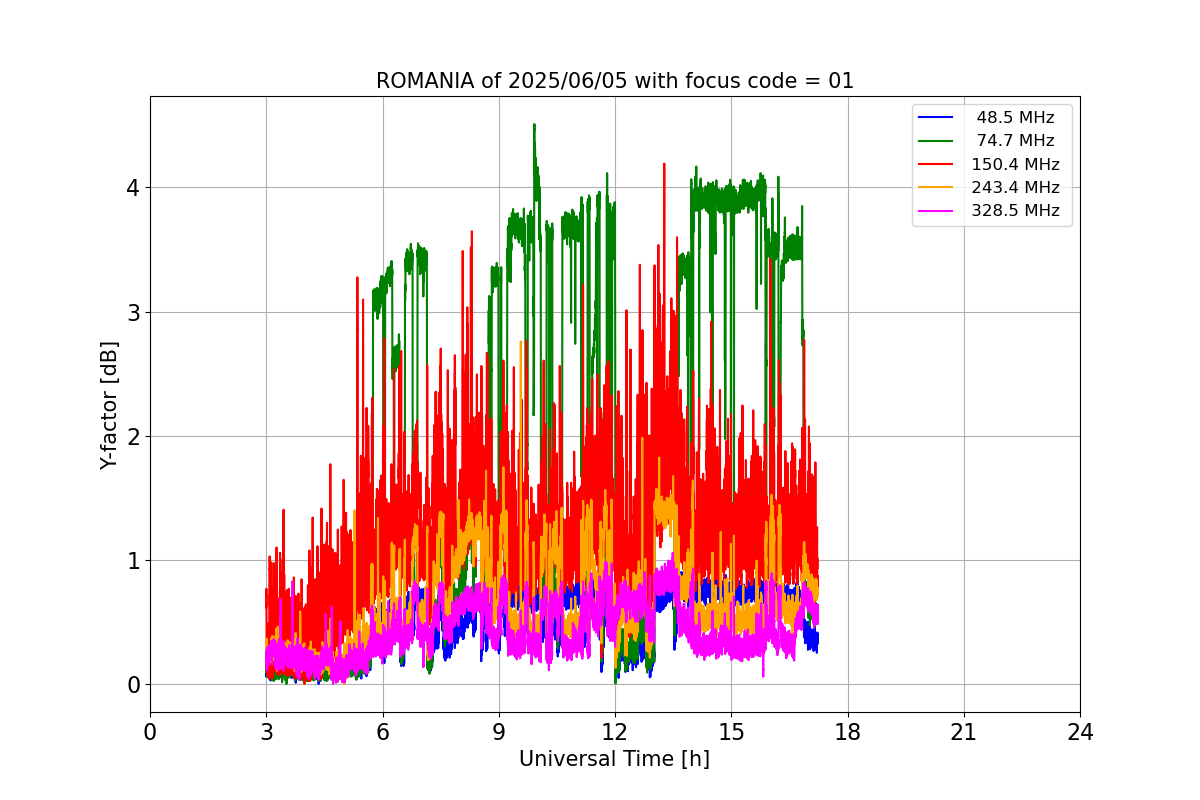Click the green line swatch in legend
The image size is (1200, 800).
point(936,141)
